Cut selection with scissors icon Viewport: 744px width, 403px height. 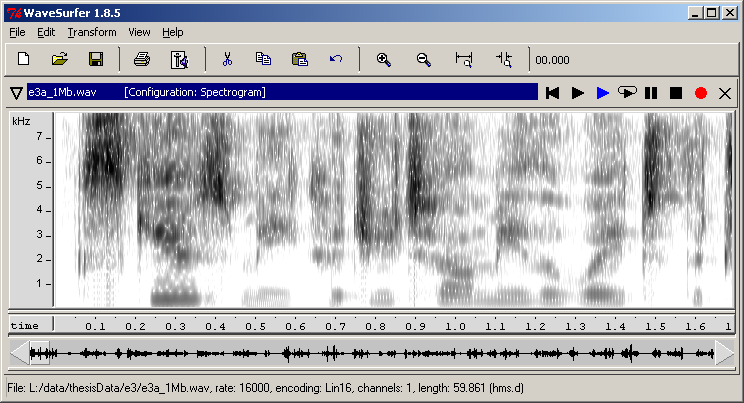pyautogui.click(x=228, y=59)
